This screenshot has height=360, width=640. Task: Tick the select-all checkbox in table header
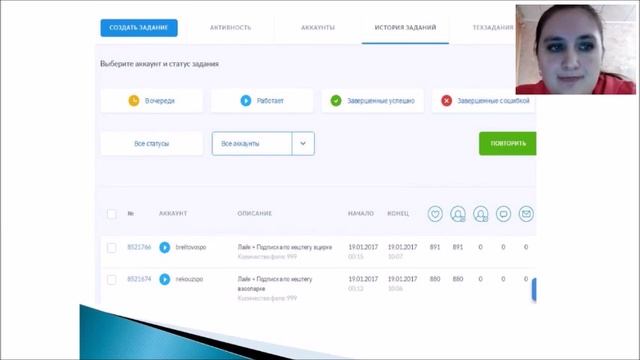point(111,214)
